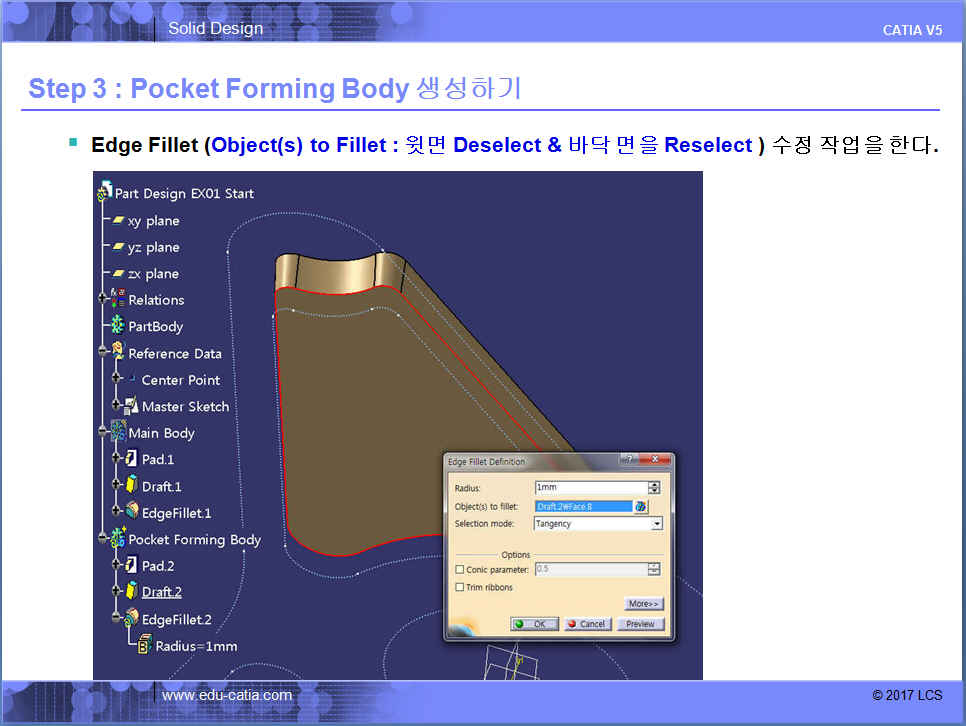Expand the EdgeFillet.1 tree node
The height and width of the screenshot is (726, 966).
116,512
